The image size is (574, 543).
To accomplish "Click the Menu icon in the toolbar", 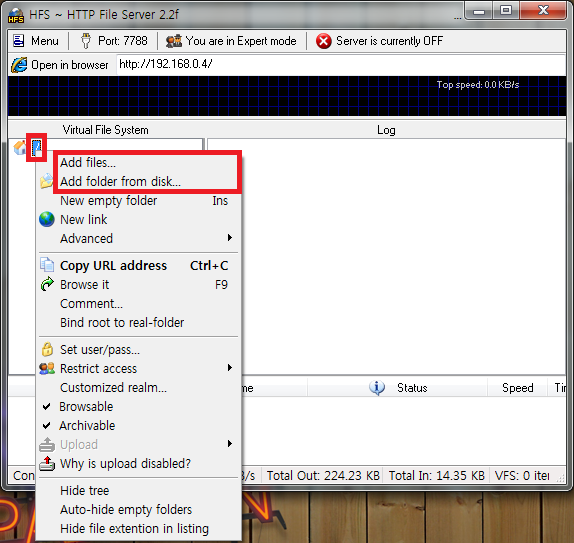I will pyautogui.click(x=19, y=41).
